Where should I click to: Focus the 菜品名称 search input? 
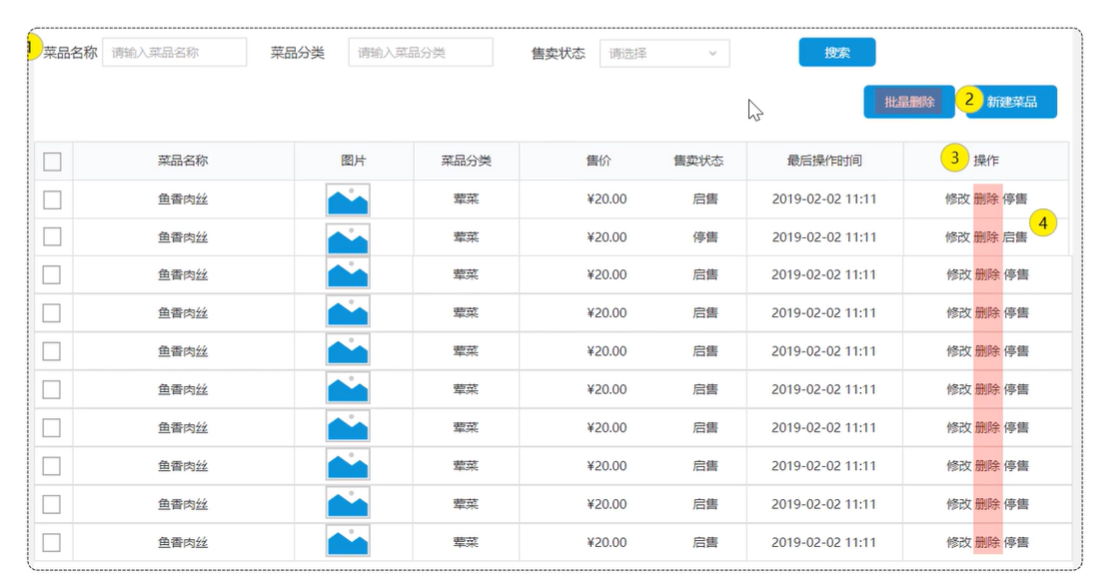point(174,52)
